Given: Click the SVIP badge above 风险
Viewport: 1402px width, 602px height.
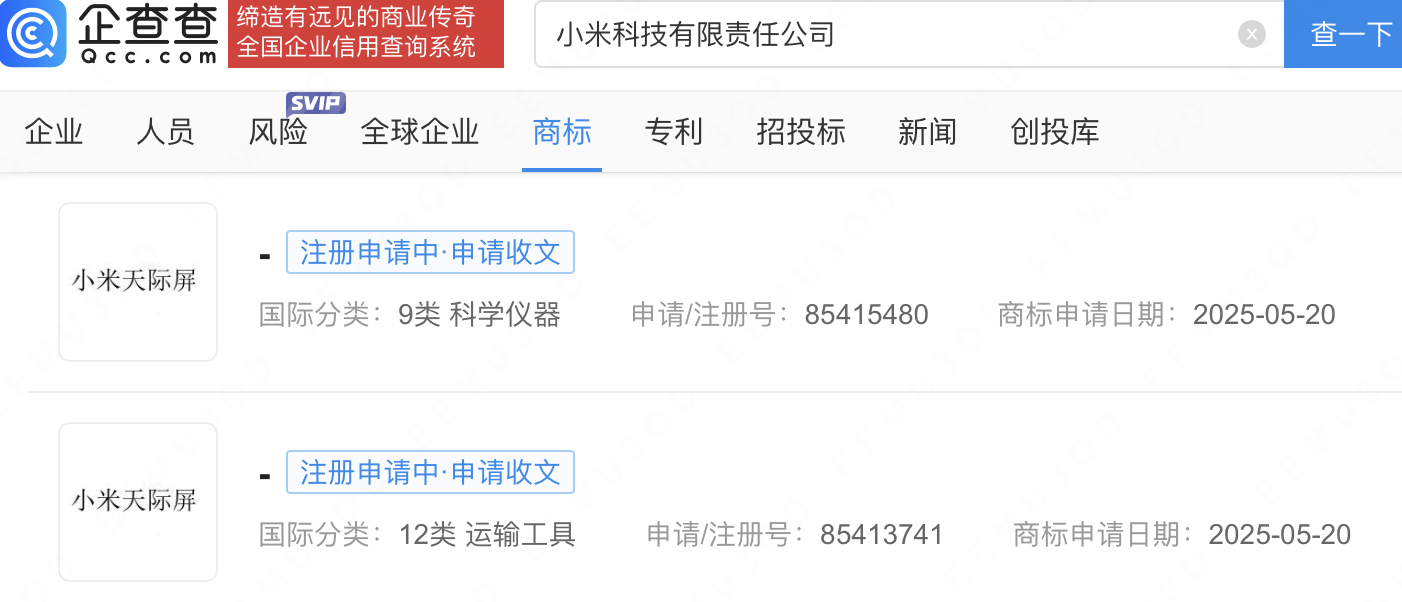Looking at the screenshot, I should pyautogui.click(x=316, y=103).
